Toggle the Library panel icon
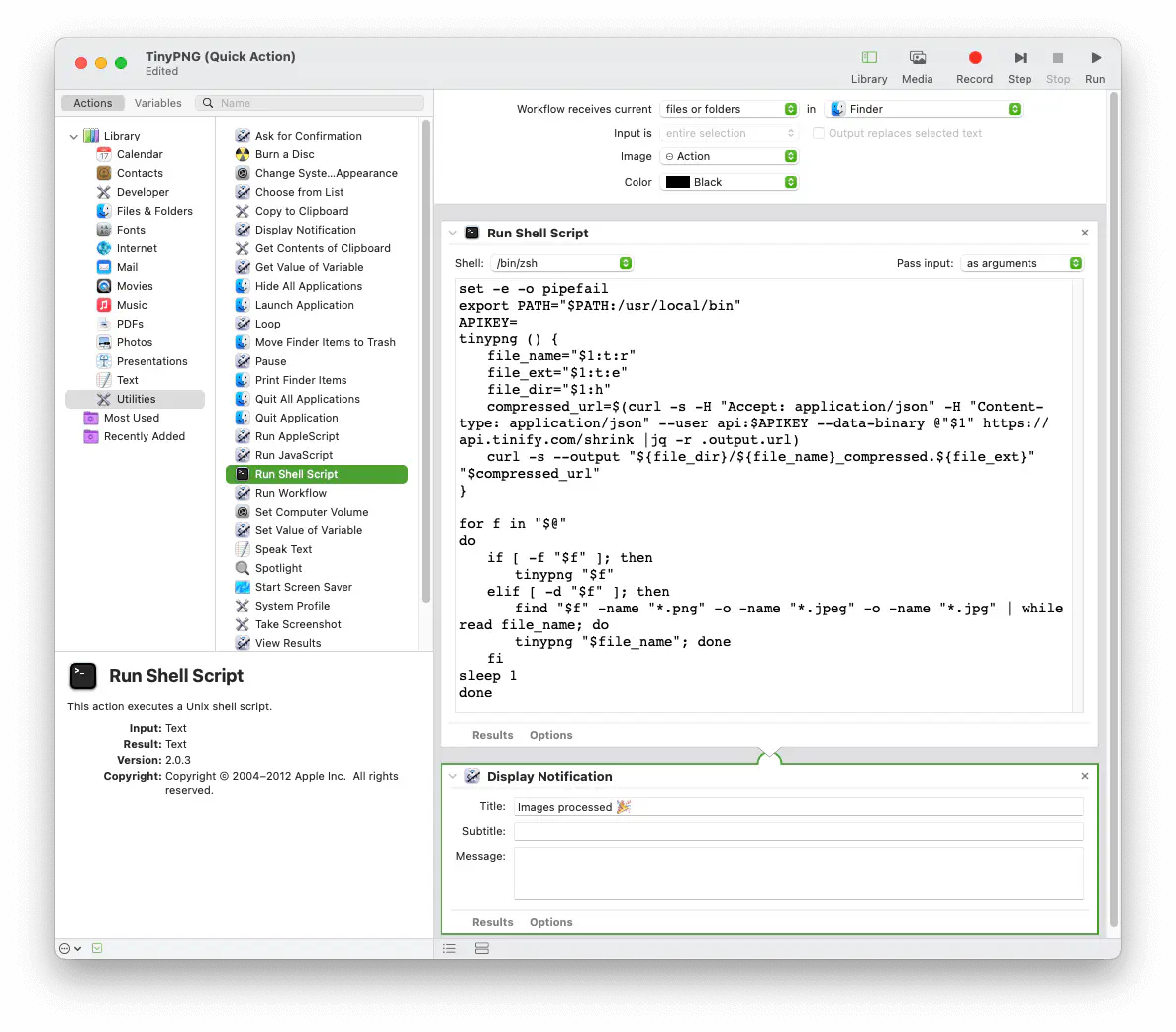This screenshot has height=1032, width=1176. 869,59
